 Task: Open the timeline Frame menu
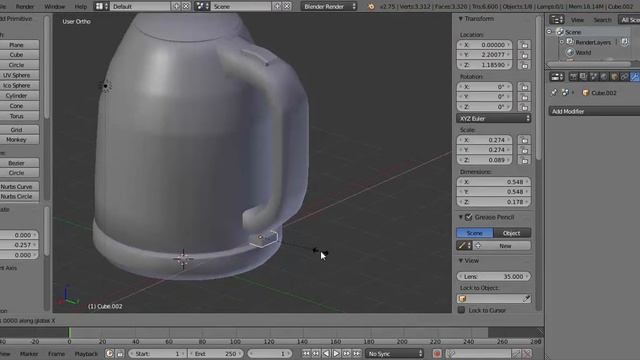coord(56,354)
